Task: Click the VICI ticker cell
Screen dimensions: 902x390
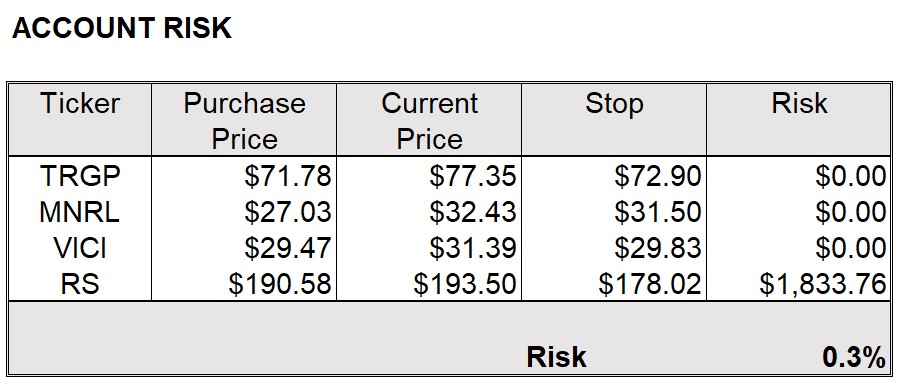Action: [x=80, y=248]
